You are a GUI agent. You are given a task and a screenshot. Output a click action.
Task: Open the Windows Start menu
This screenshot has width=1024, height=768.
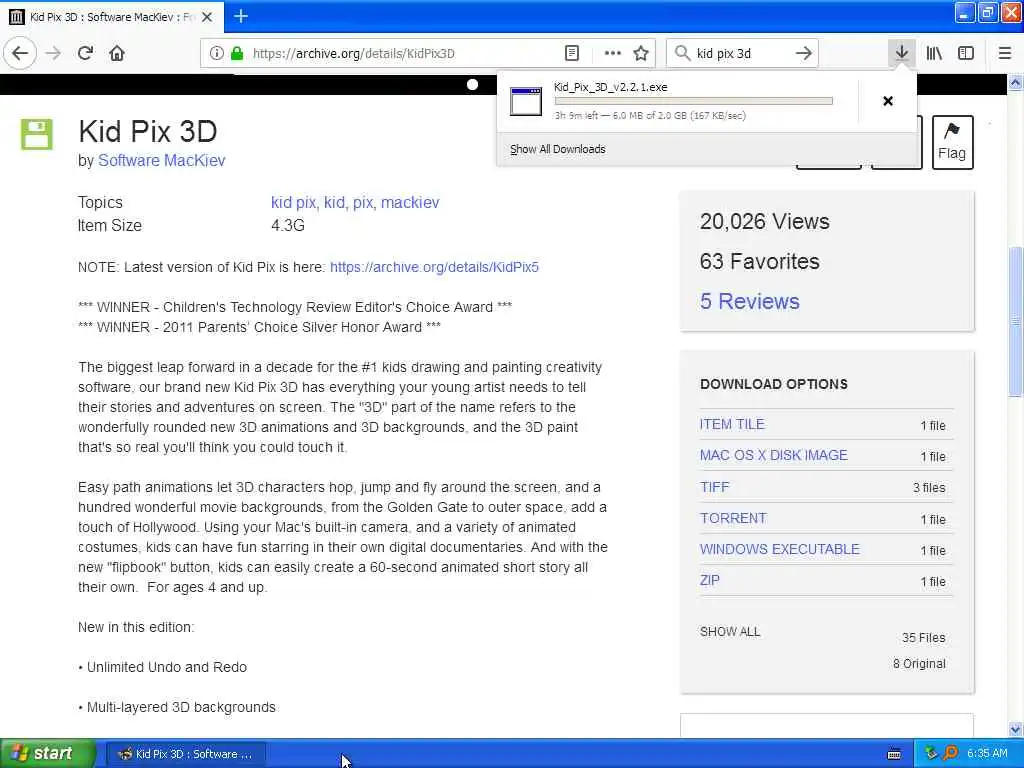click(47, 754)
